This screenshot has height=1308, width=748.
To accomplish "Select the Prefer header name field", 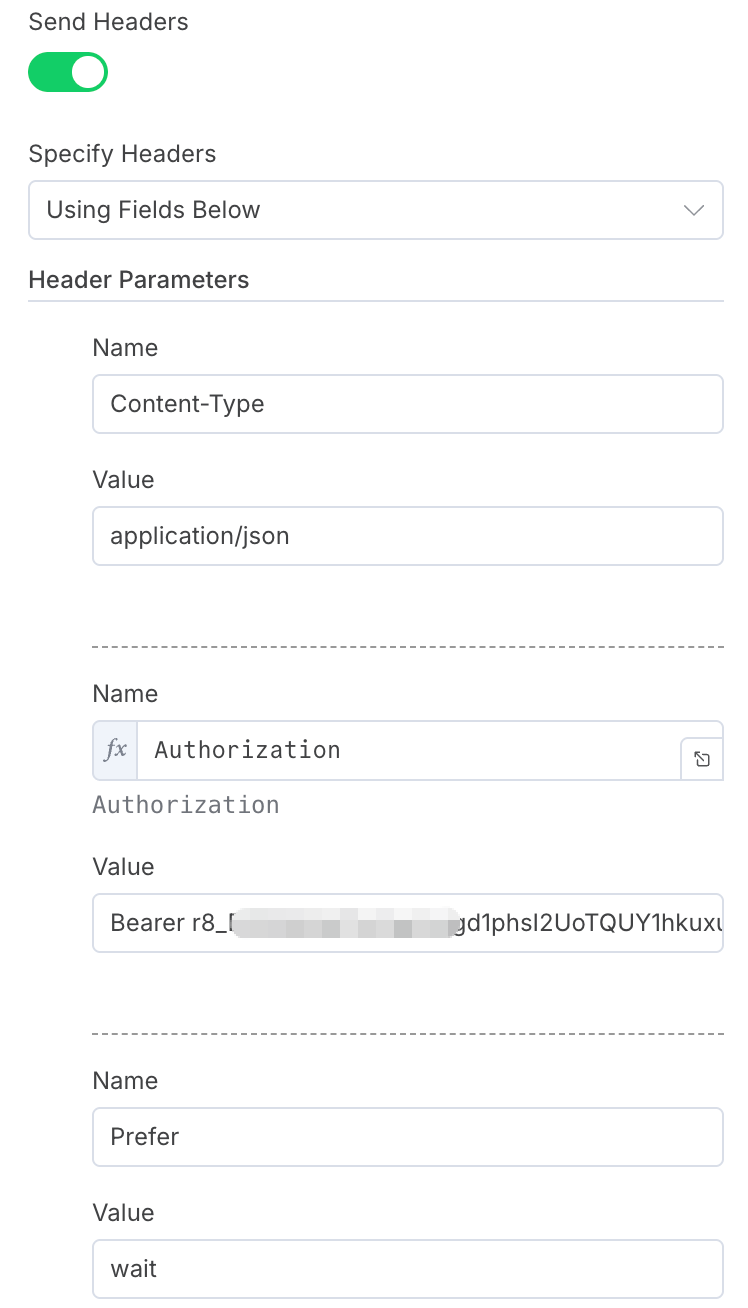I will tap(407, 1137).
